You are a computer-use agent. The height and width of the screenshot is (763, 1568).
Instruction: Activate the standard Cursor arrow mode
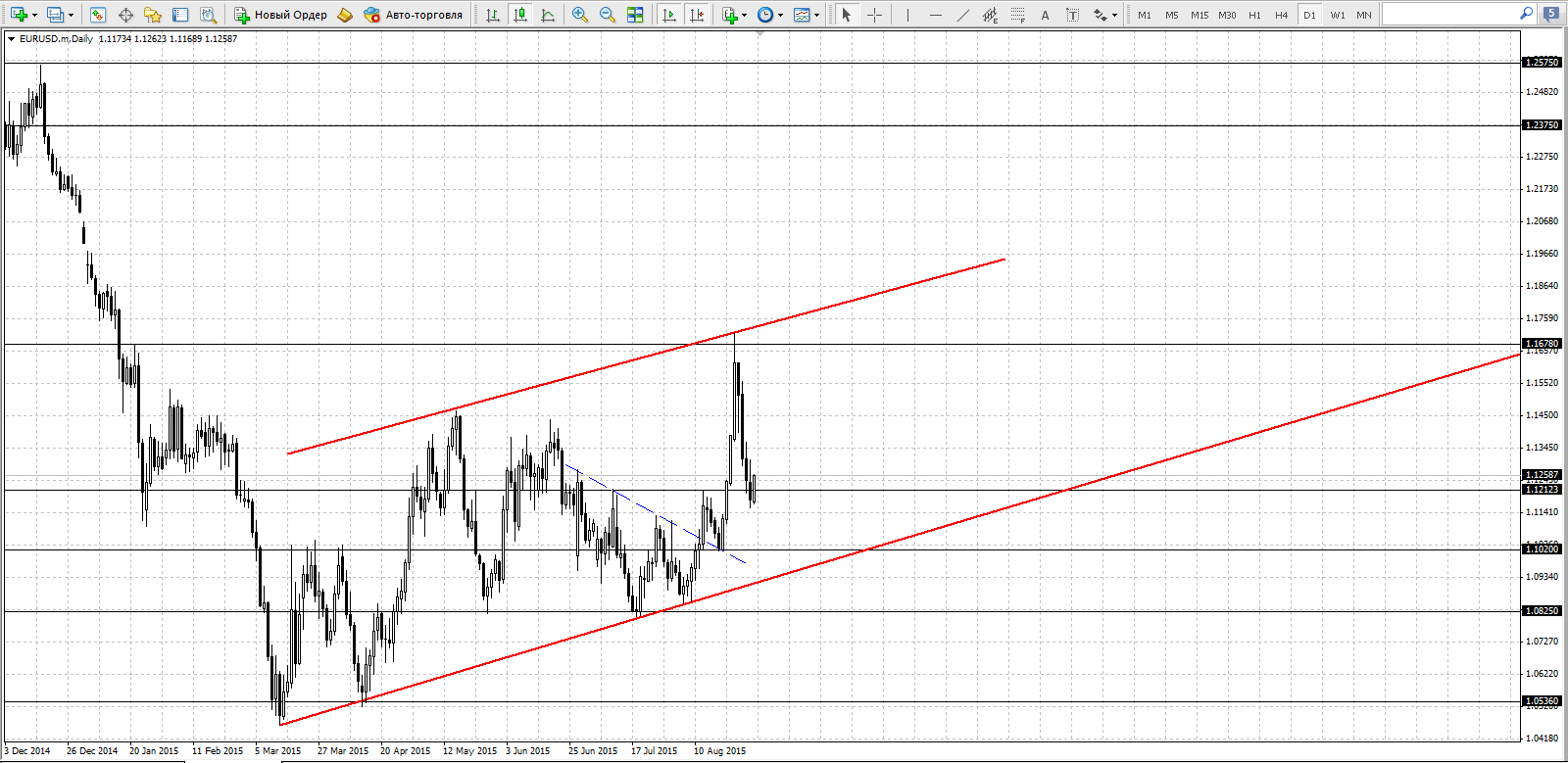click(847, 15)
